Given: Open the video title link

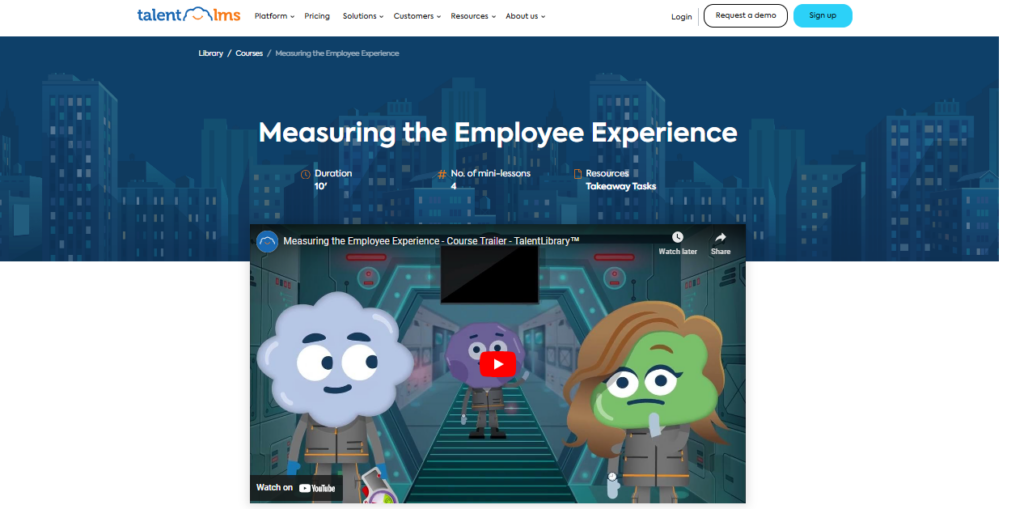Looking at the screenshot, I should [x=431, y=241].
